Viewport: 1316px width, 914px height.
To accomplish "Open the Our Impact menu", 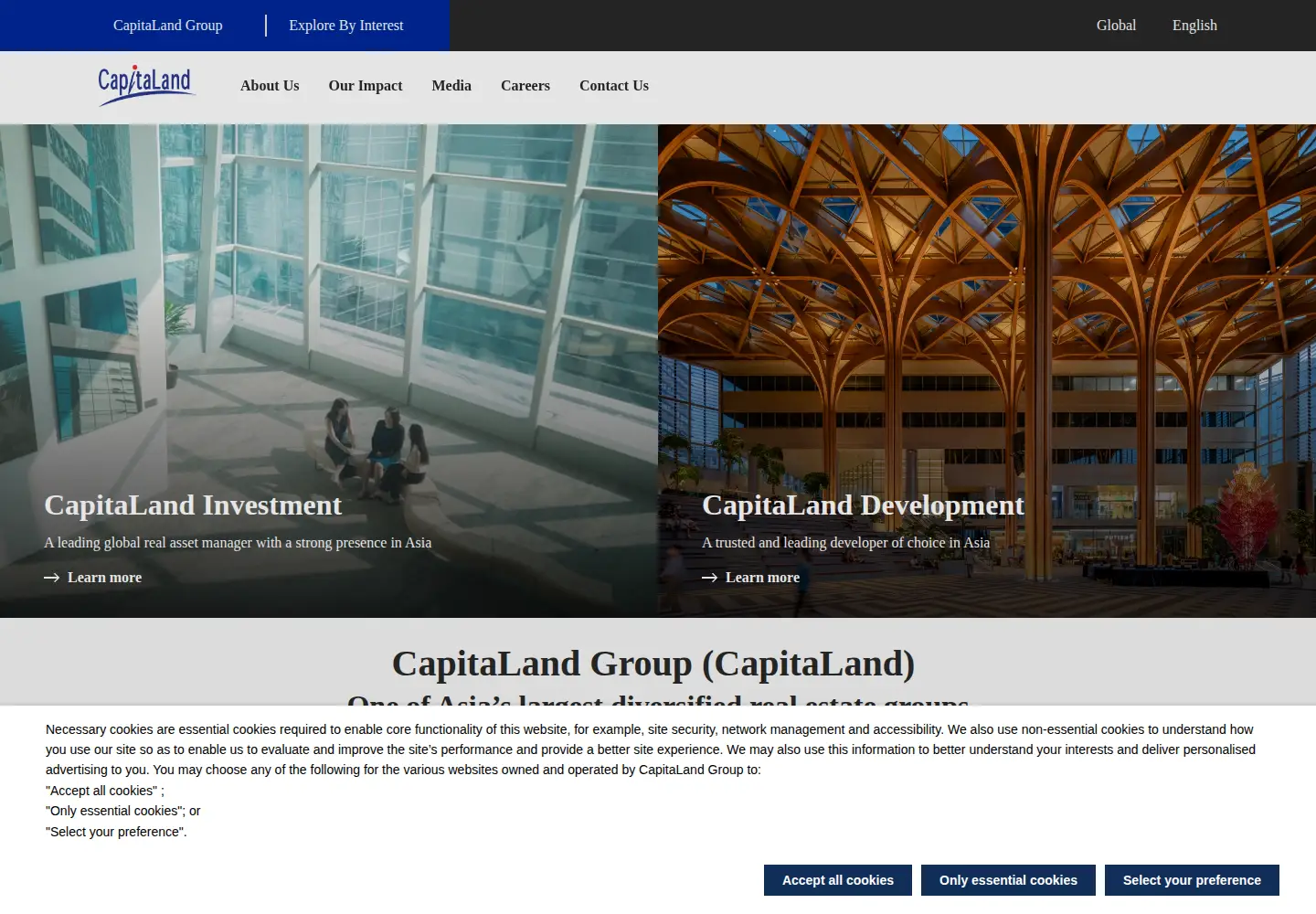I will (366, 86).
